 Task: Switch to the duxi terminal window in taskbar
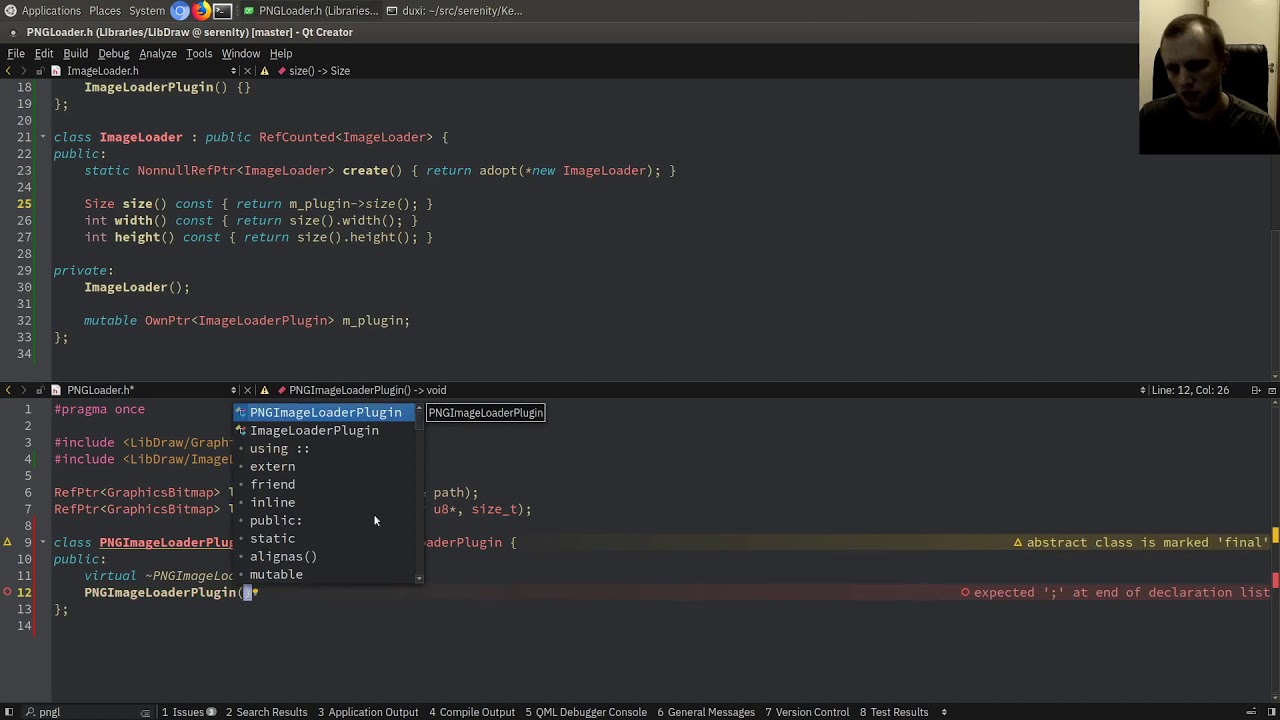coord(453,11)
